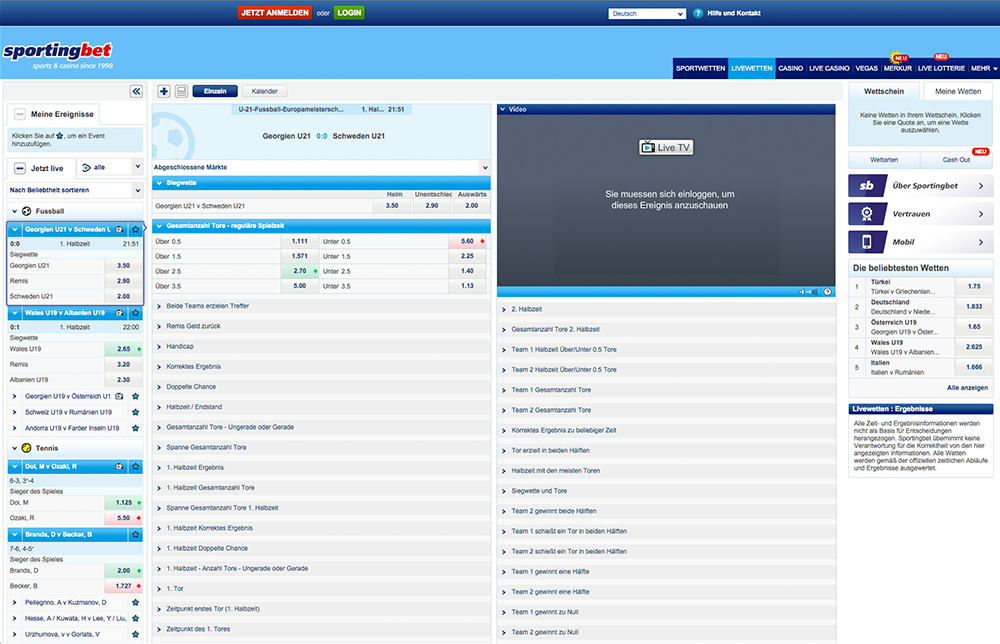Mute the video player volume icon
This screenshot has height=644, width=1000.
[801, 291]
